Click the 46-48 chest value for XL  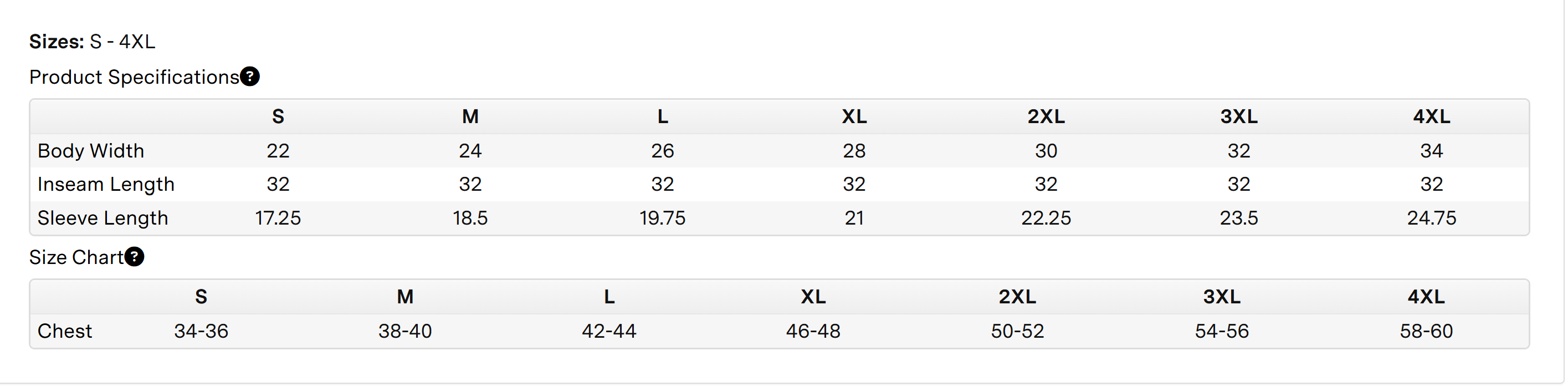point(813,331)
